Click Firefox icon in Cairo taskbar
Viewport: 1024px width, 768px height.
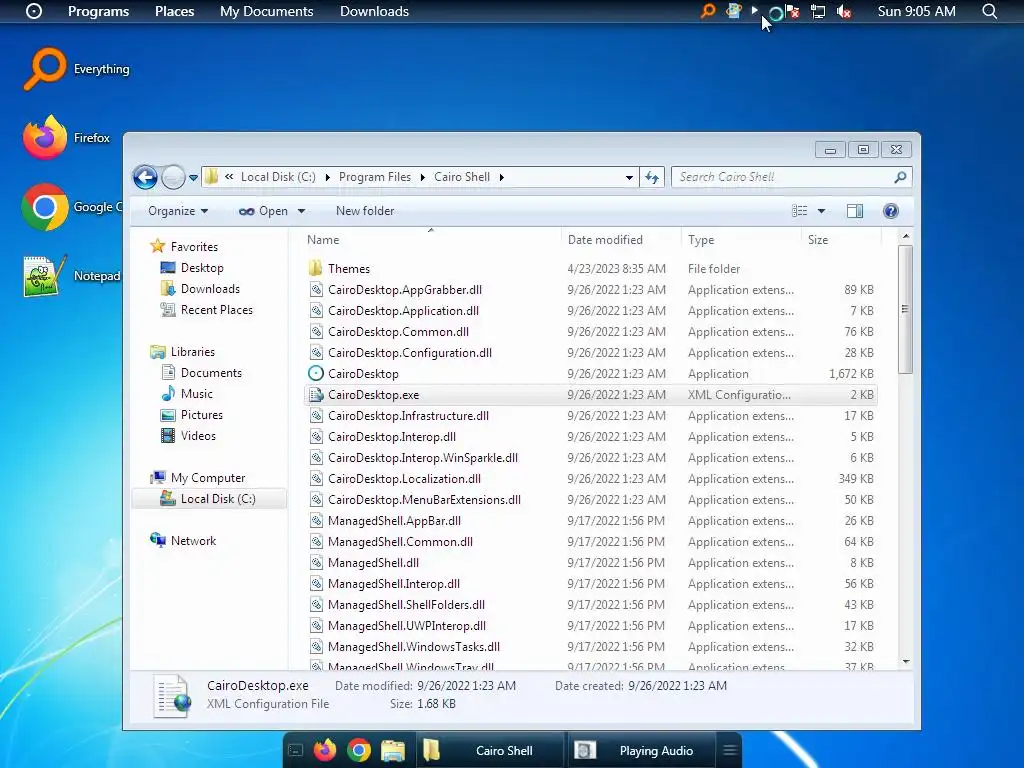pyautogui.click(x=325, y=750)
